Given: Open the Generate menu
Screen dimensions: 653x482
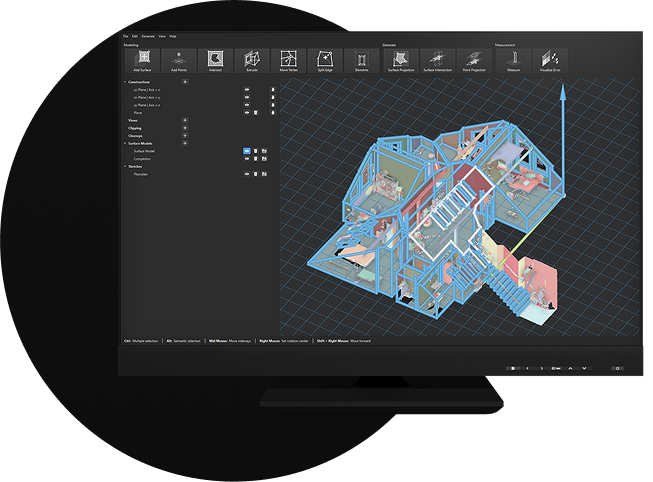Looking at the screenshot, I should (x=148, y=36).
